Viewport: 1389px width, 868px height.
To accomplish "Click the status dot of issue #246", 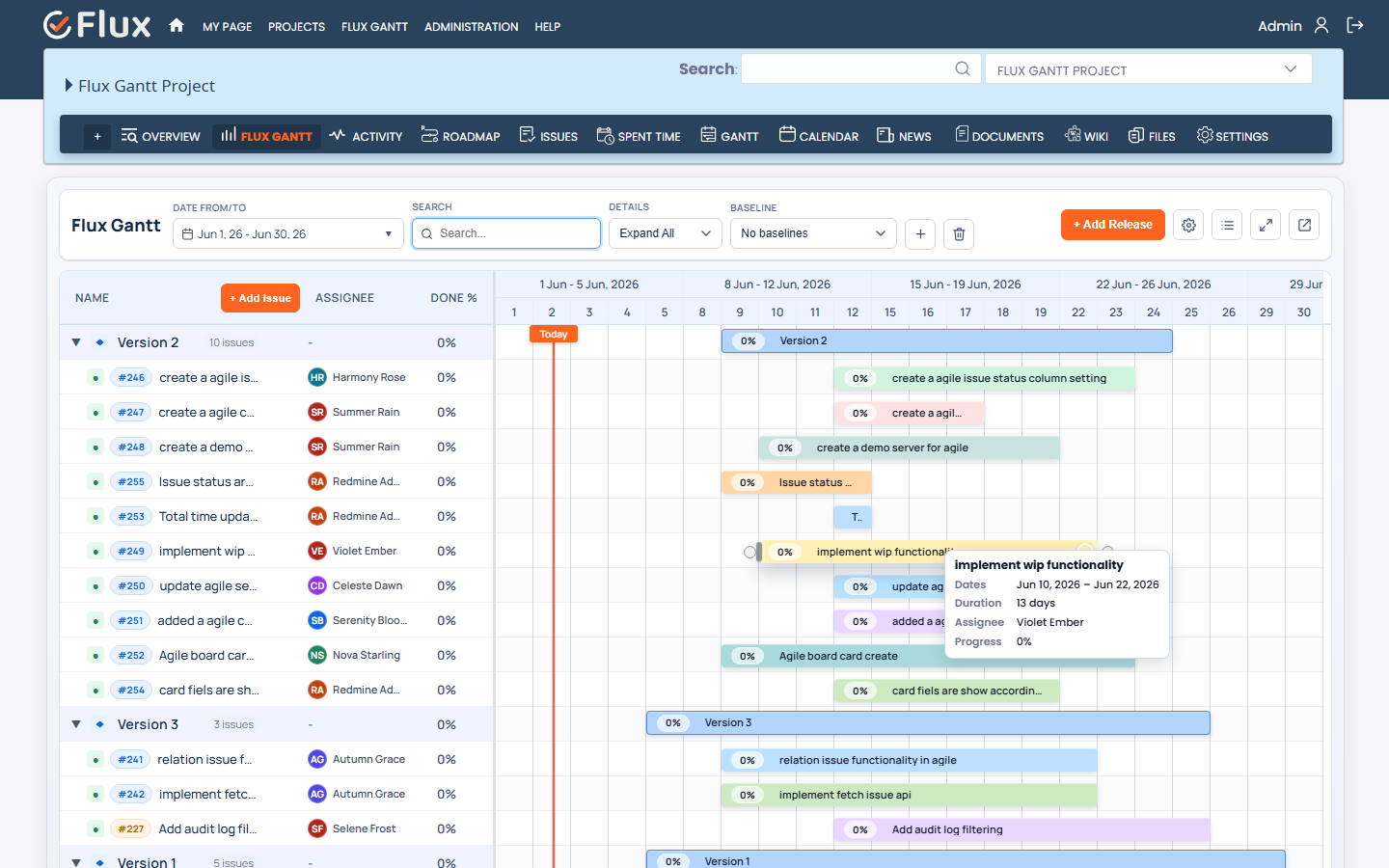I will (95, 378).
